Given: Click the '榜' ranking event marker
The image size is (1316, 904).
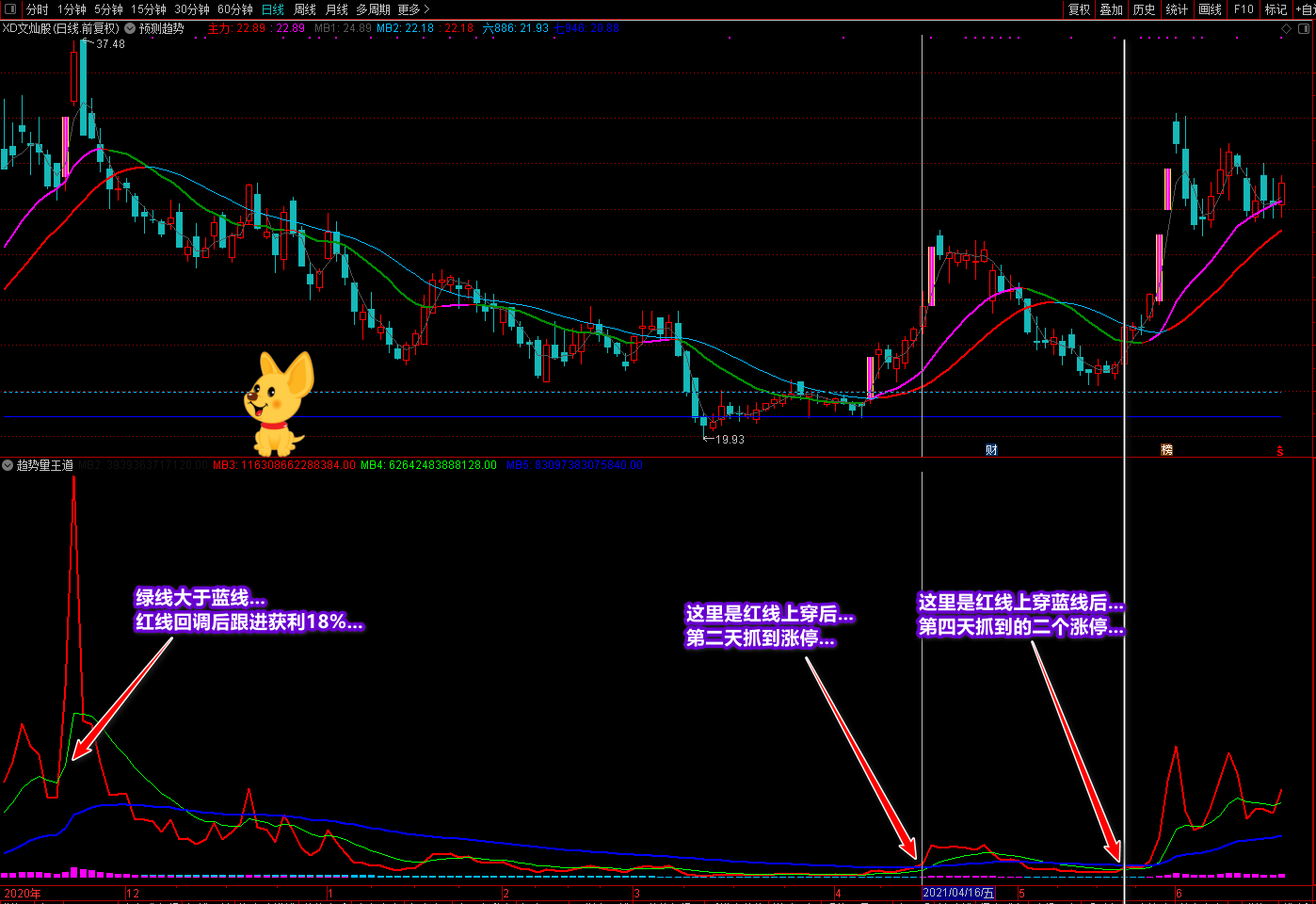Looking at the screenshot, I should coord(1166,450).
